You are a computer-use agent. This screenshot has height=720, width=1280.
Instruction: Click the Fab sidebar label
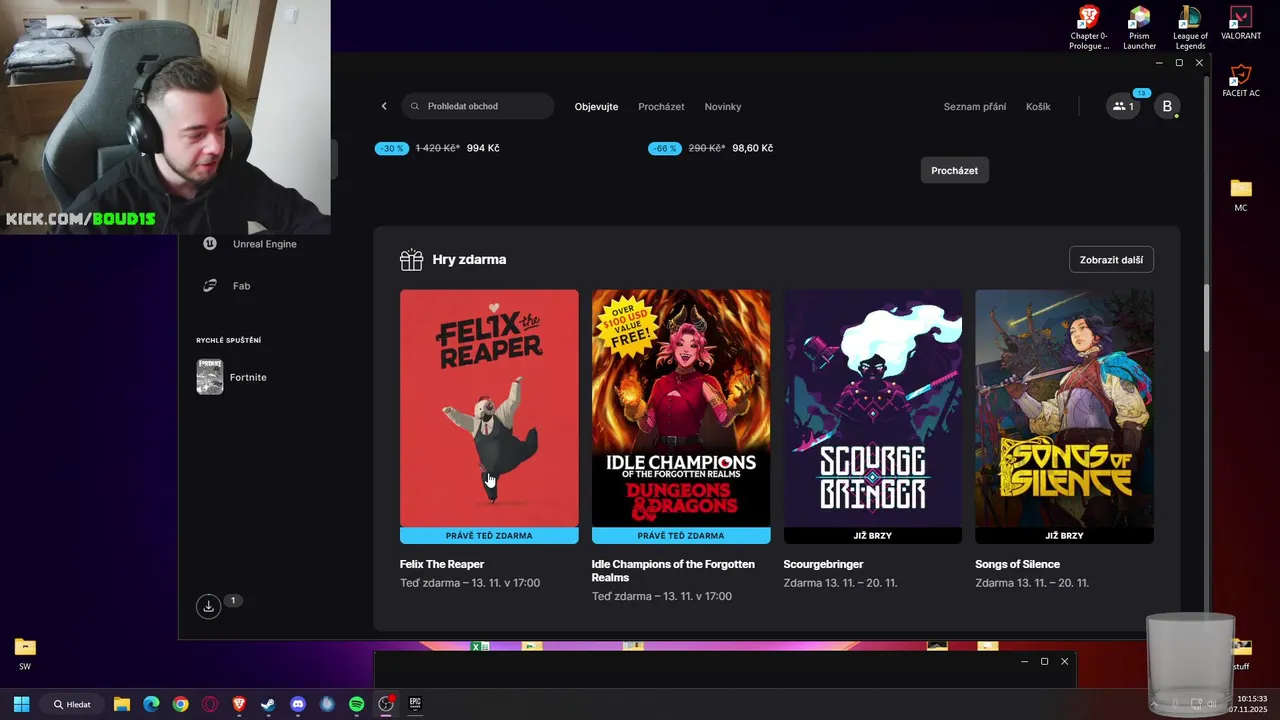242,285
